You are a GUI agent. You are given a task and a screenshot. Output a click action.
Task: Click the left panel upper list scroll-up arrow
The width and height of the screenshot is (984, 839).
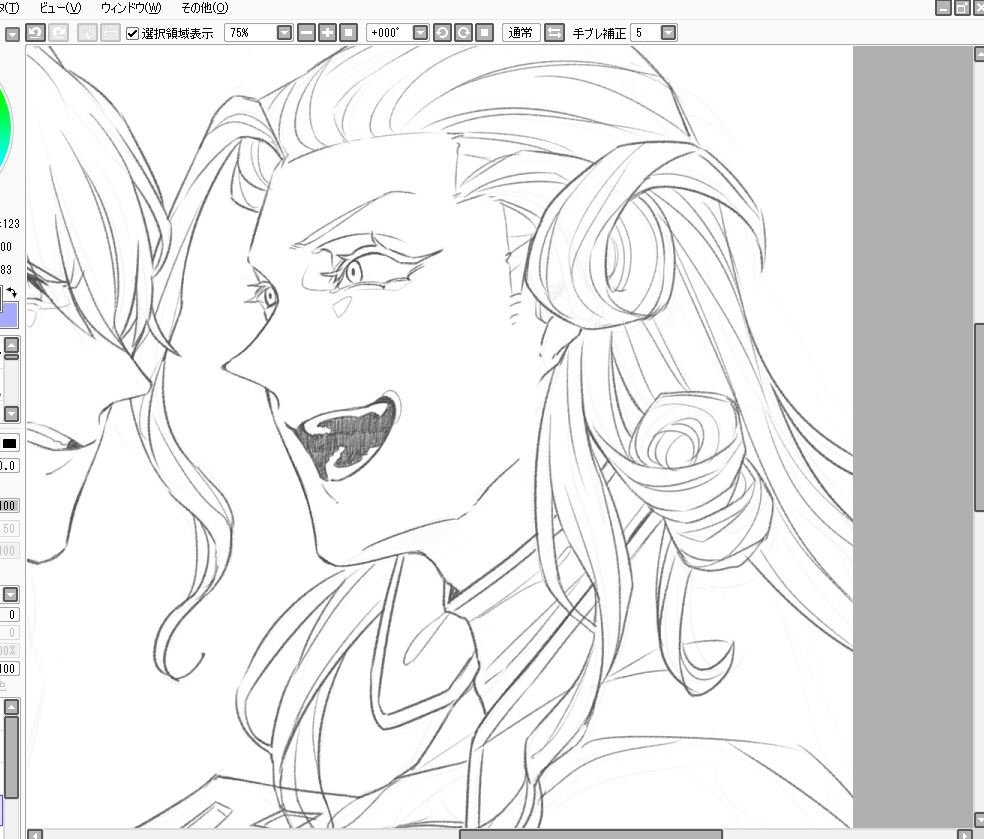[x=11, y=345]
